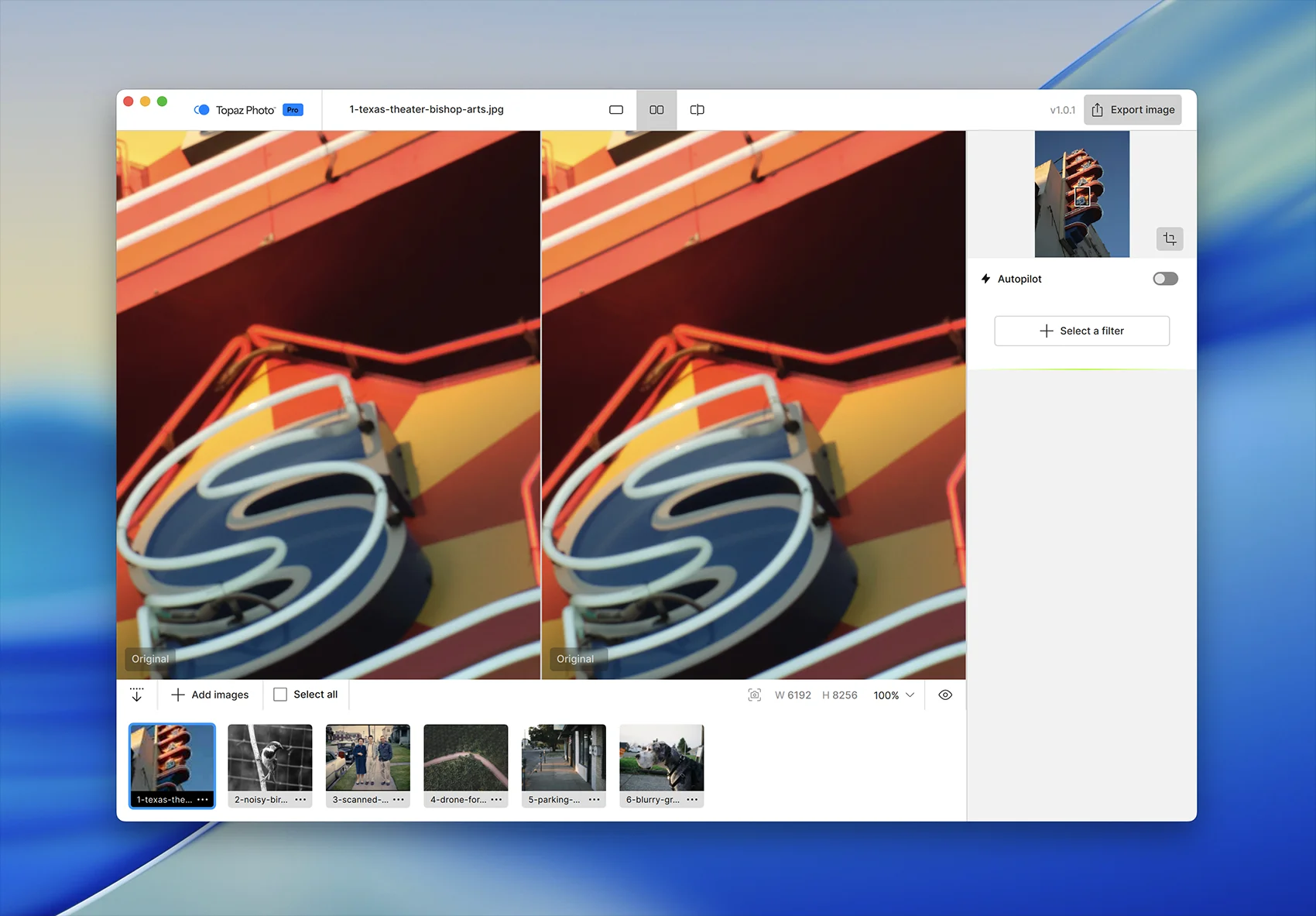The image size is (1316, 916).
Task: Click Export image button
Action: [1133, 110]
